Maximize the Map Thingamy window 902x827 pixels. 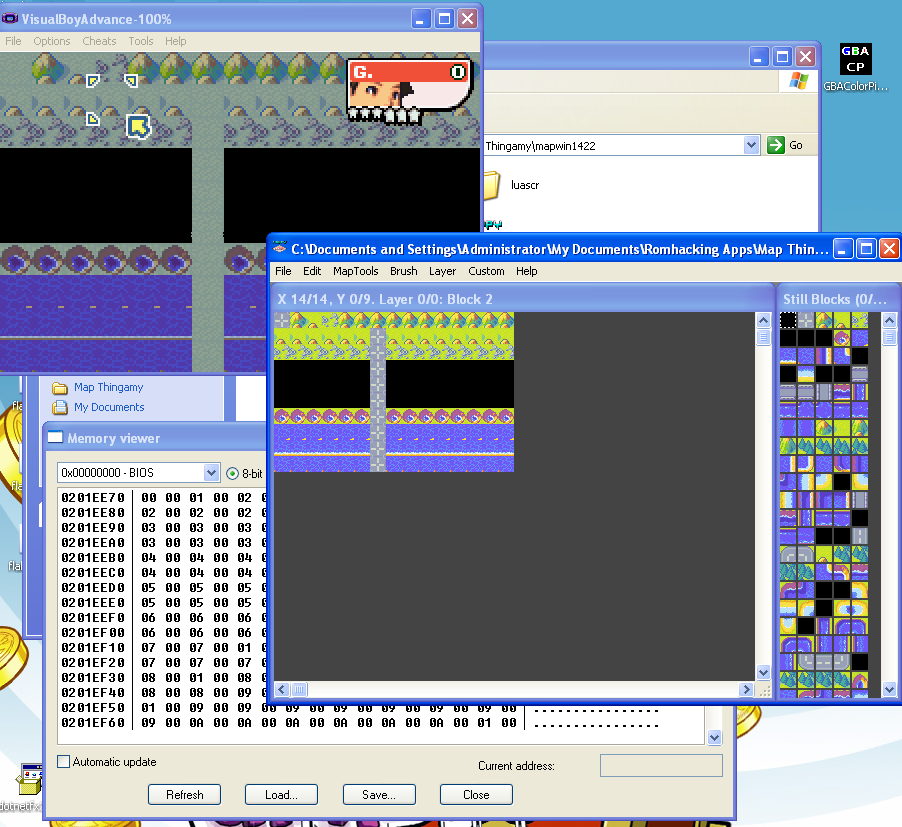[866, 248]
